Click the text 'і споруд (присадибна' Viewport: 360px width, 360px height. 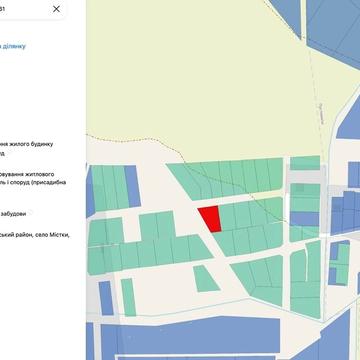36,182
